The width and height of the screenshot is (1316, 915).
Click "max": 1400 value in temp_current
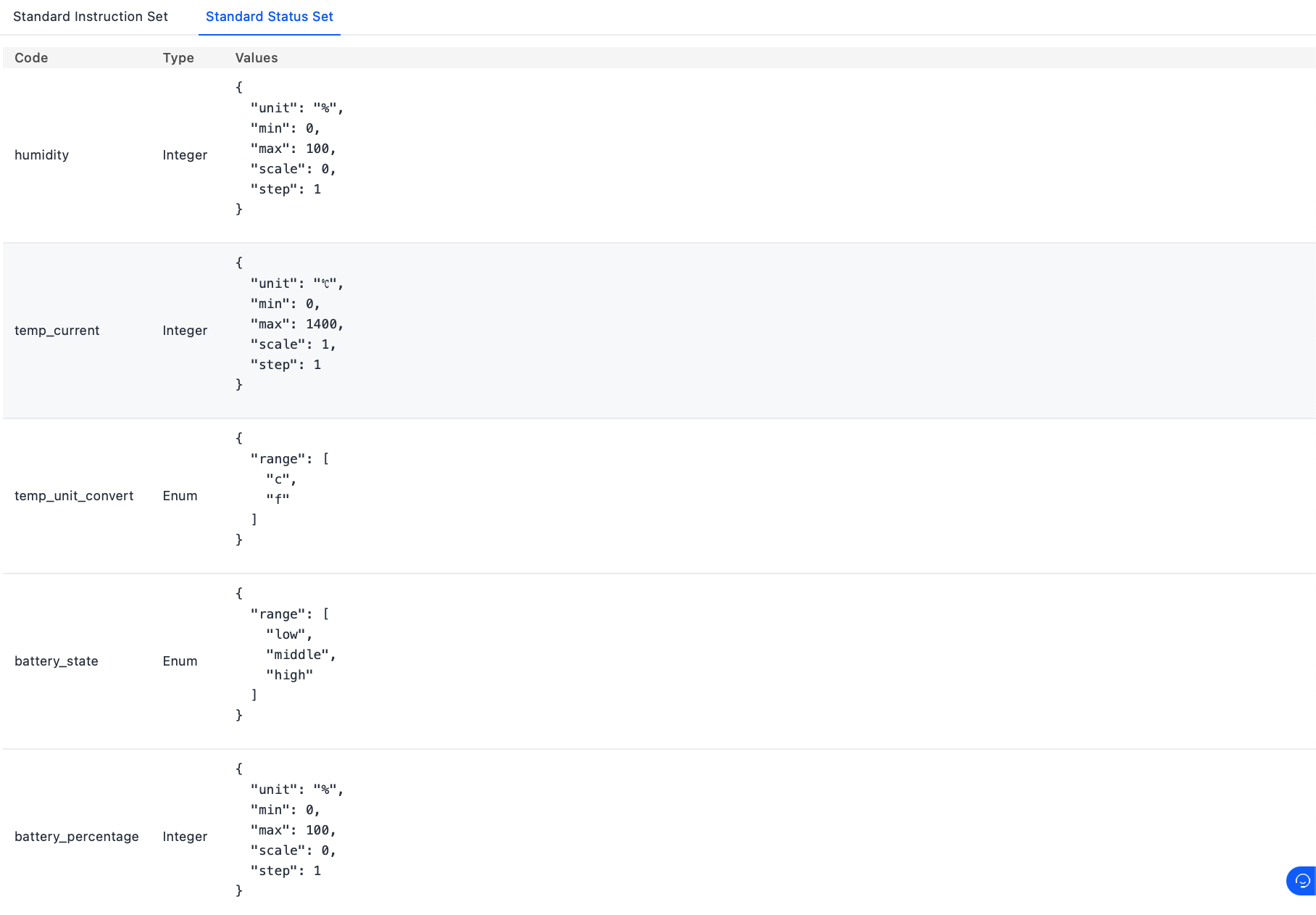(297, 324)
